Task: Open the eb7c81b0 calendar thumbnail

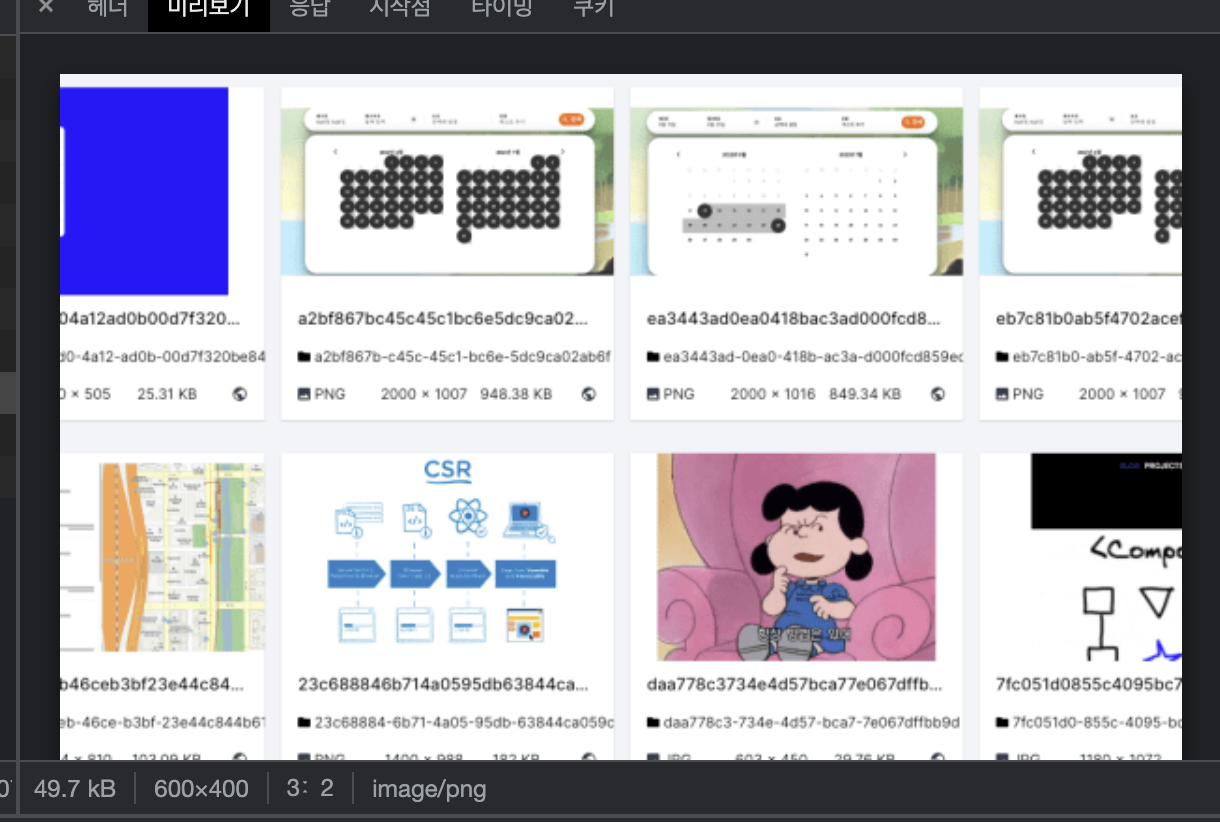Action: tap(1080, 191)
